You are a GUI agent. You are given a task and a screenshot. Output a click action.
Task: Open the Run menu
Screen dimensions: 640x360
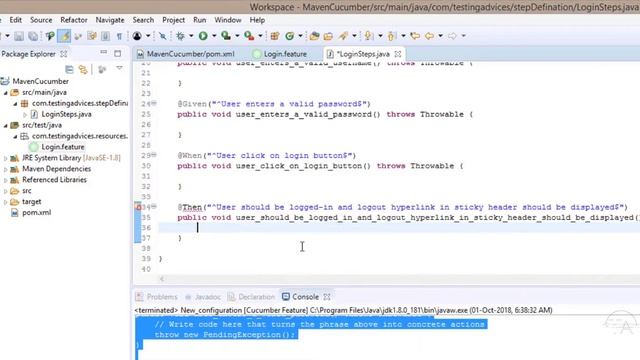pos(200,20)
